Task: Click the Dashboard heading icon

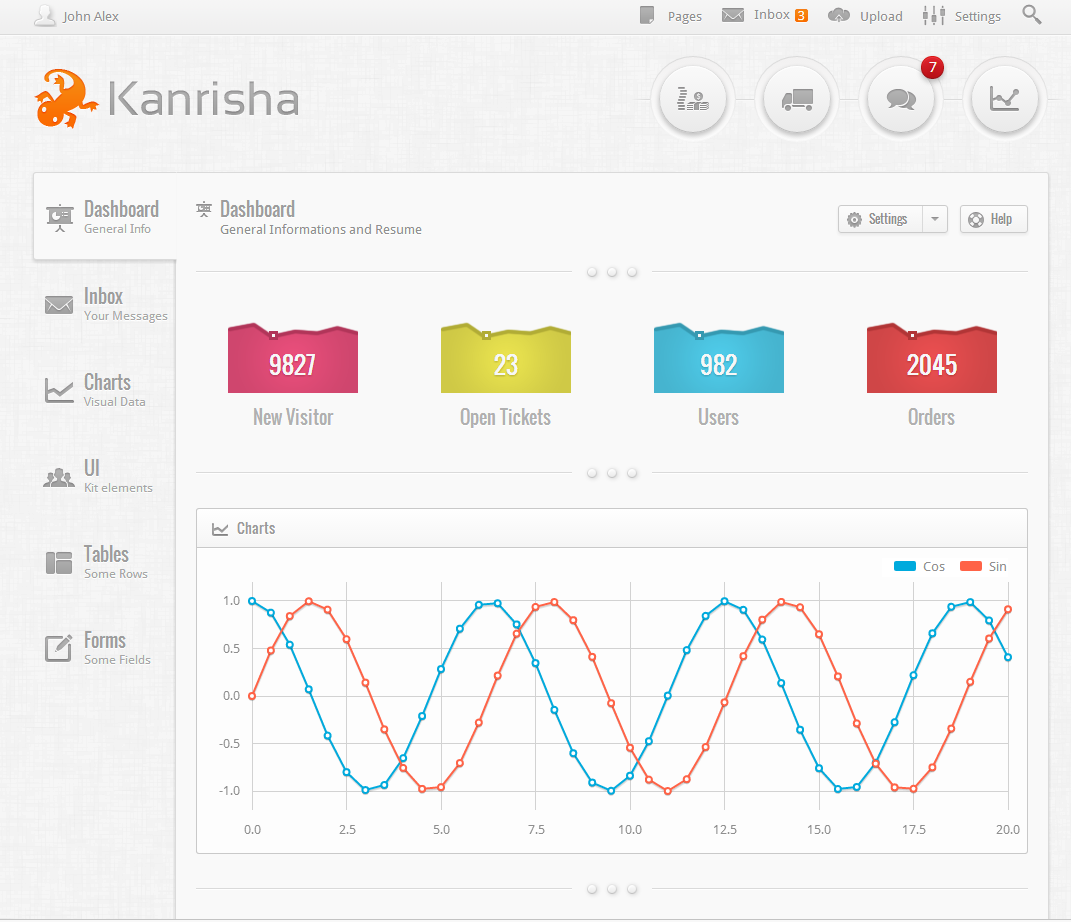Action: [x=204, y=209]
